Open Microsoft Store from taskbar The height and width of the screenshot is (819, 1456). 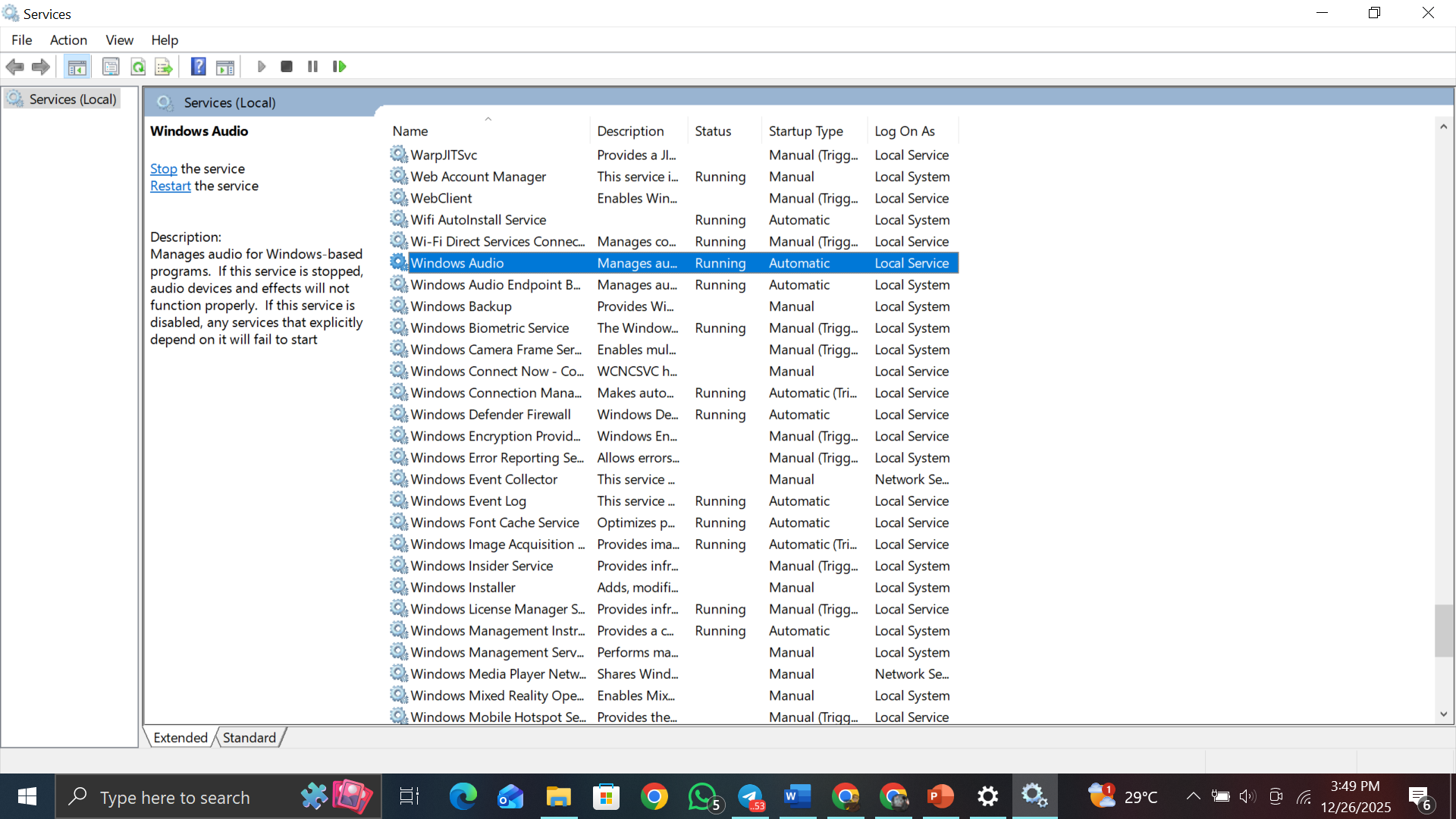pyautogui.click(x=606, y=796)
